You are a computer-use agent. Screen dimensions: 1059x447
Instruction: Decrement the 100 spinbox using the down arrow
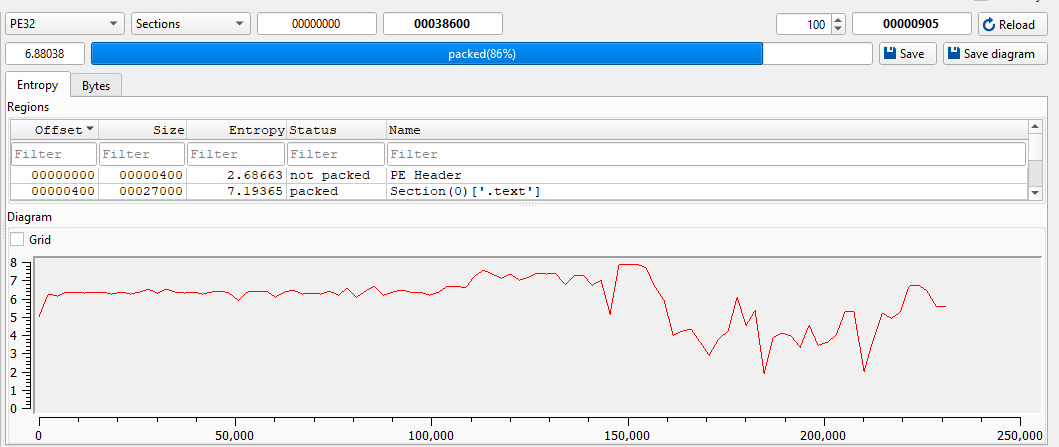coord(838,29)
